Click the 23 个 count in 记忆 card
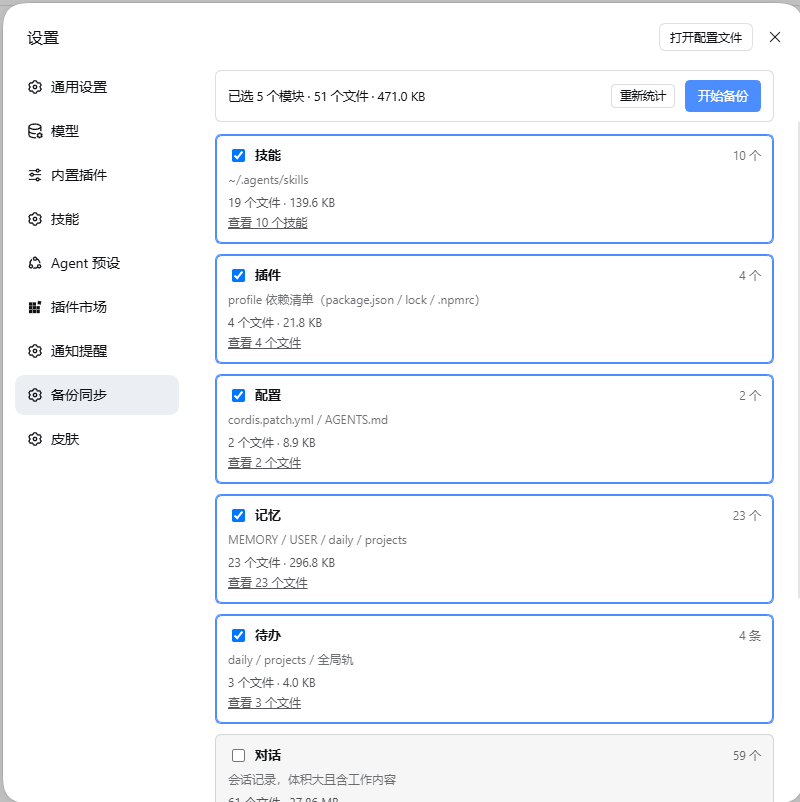This screenshot has width=800, height=802. (x=747, y=516)
